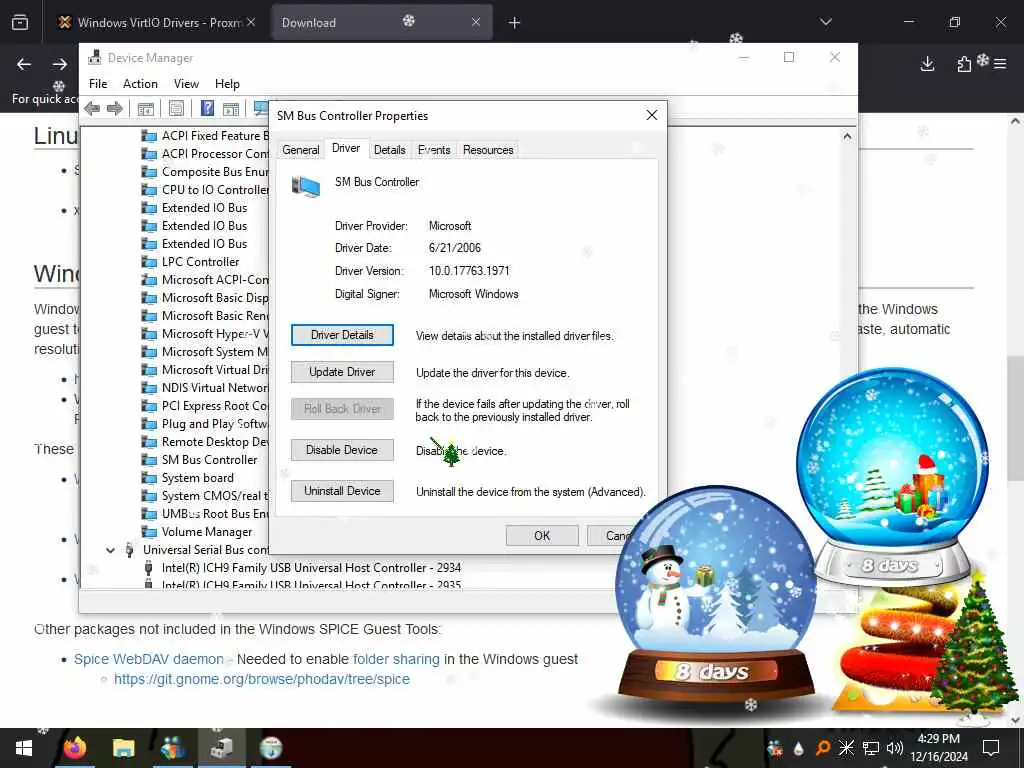Close the Download browser tab
Viewport: 1024px width, 768px height.
(476, 23)
